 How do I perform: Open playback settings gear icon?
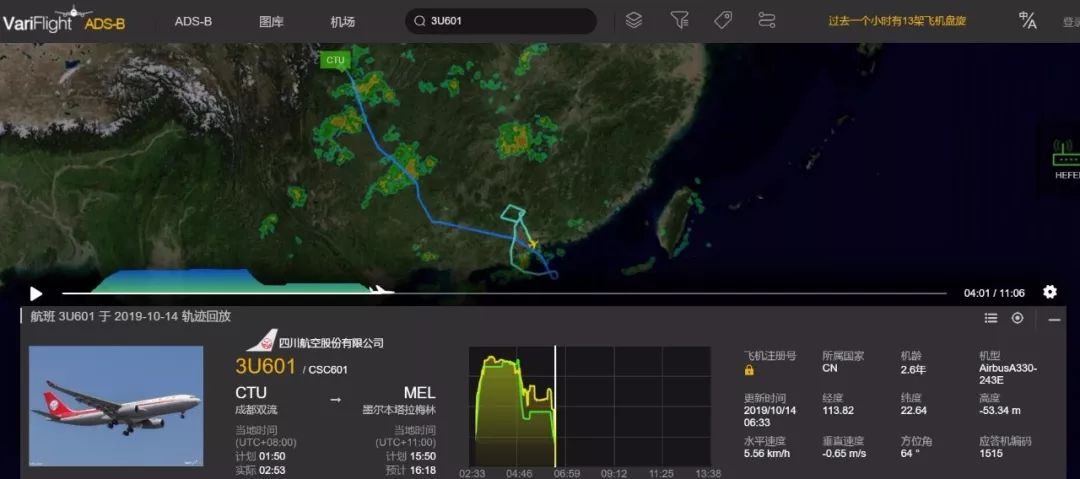tap(1049, 292)
